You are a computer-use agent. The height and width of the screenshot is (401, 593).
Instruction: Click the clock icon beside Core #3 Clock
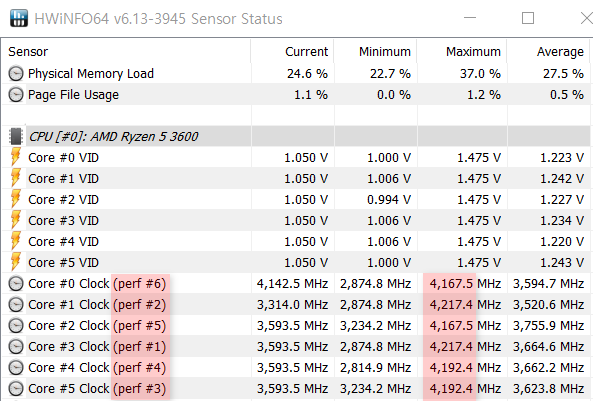coord(16,347)
